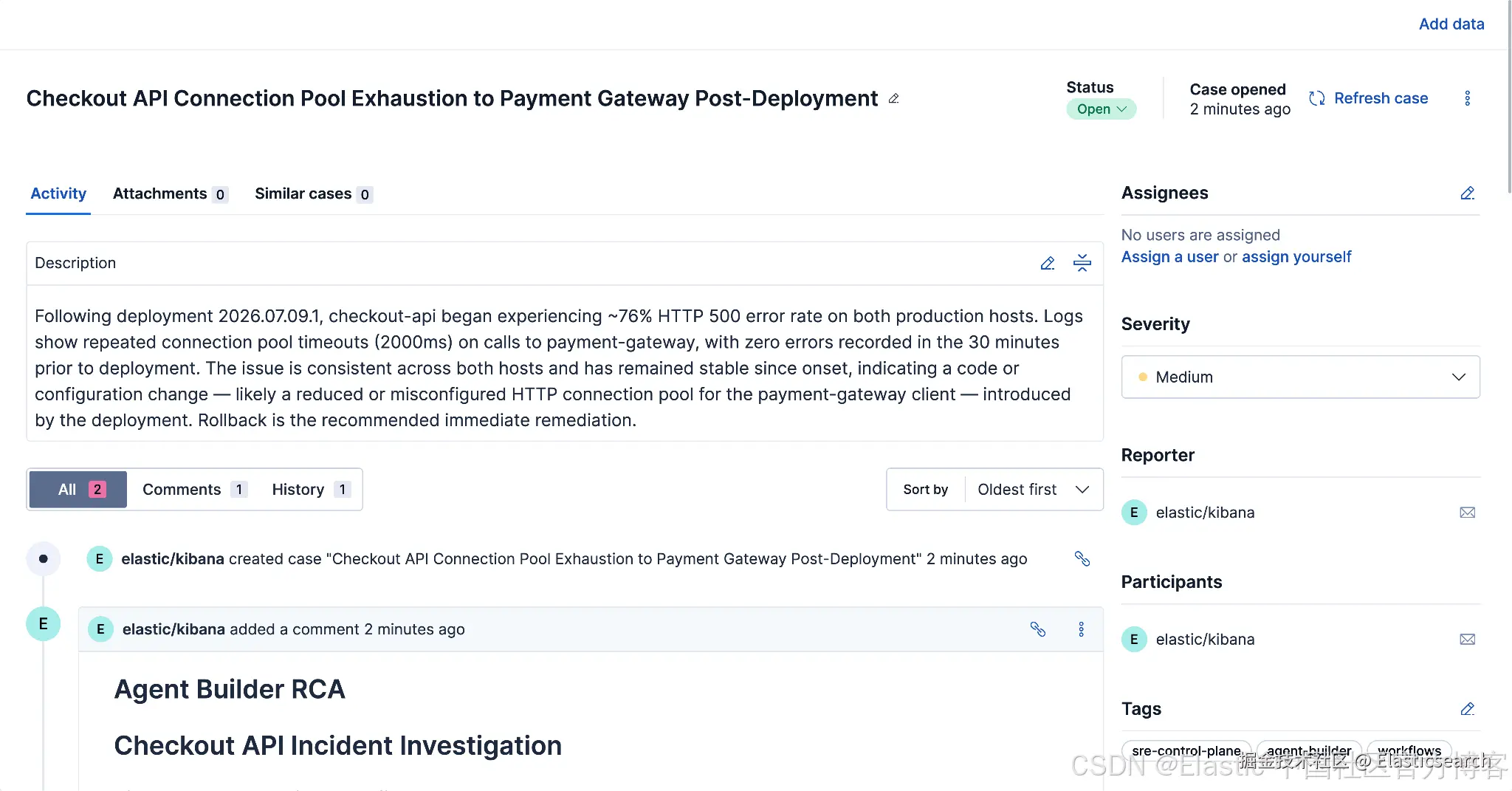Screen dimensions: 1512x791
Task: Switch to the Activity tab
Action: (58, 194)
